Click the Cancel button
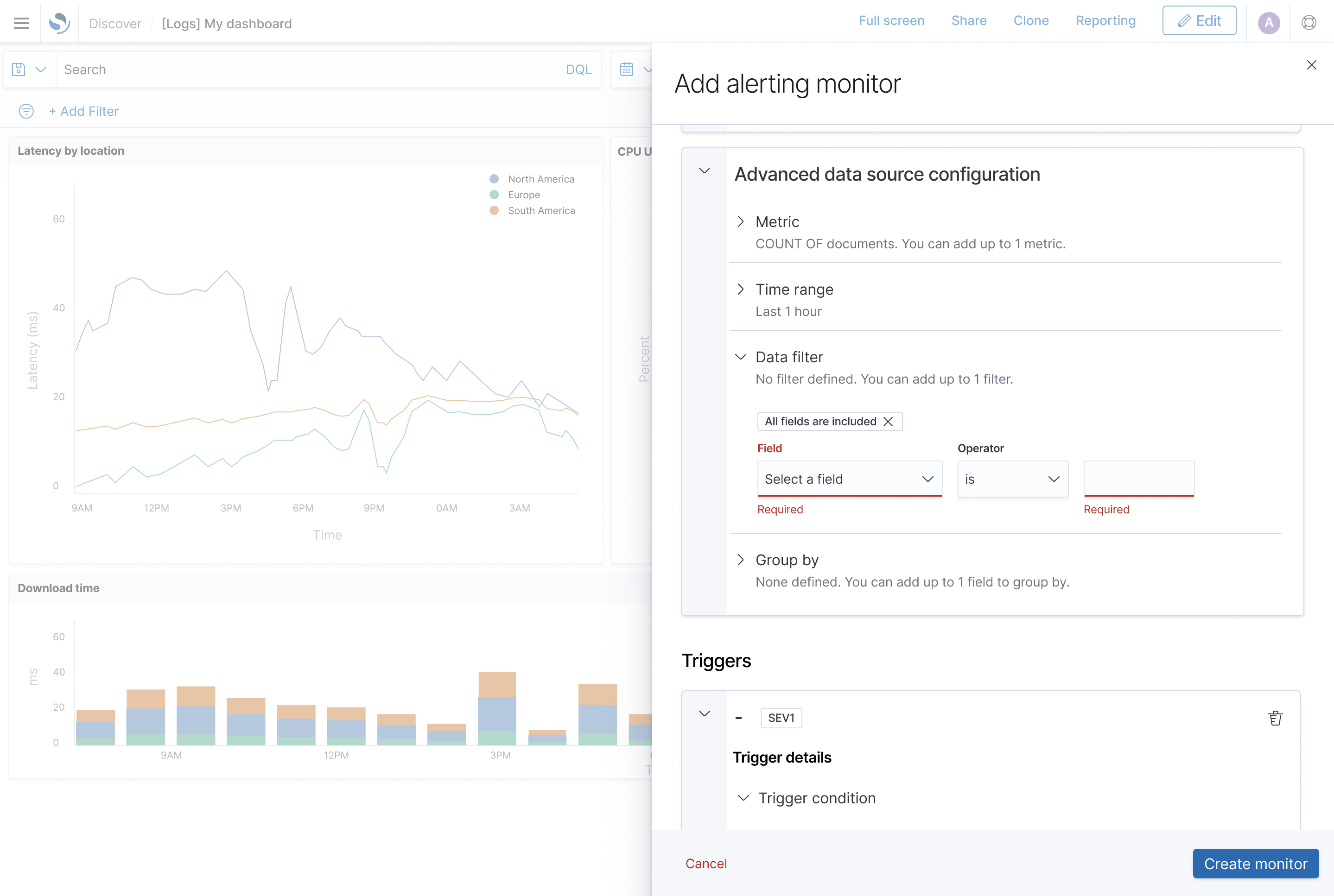Viewport: 1334px width, 896px height. [x=706, y=863]
